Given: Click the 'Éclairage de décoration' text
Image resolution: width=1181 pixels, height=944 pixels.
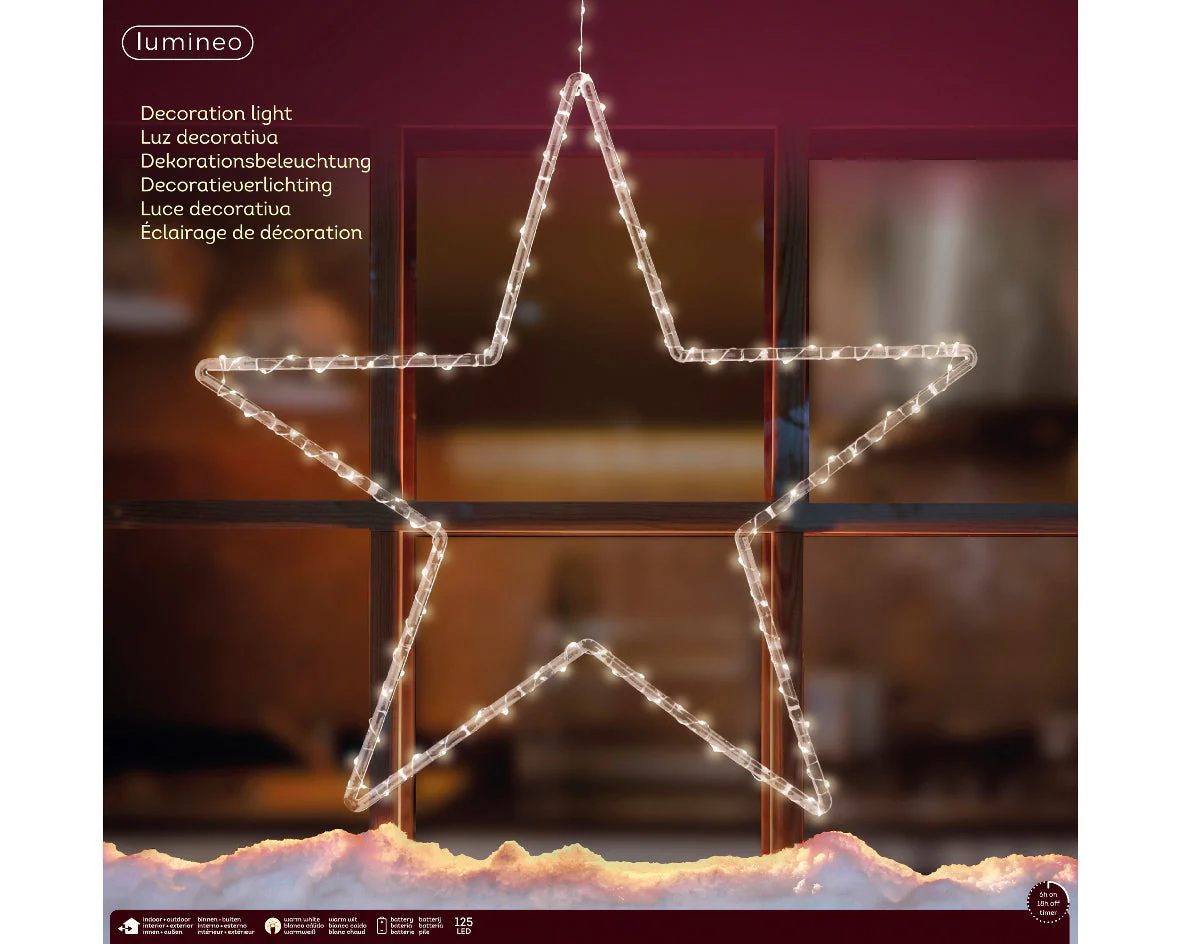Looking at the screenshot, I should tap(252, 232).
